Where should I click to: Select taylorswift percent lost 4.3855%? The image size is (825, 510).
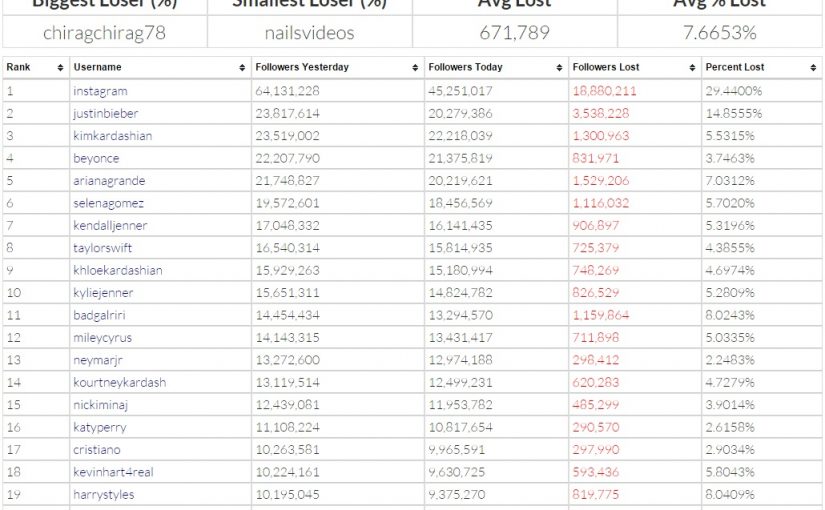point(730,248)
